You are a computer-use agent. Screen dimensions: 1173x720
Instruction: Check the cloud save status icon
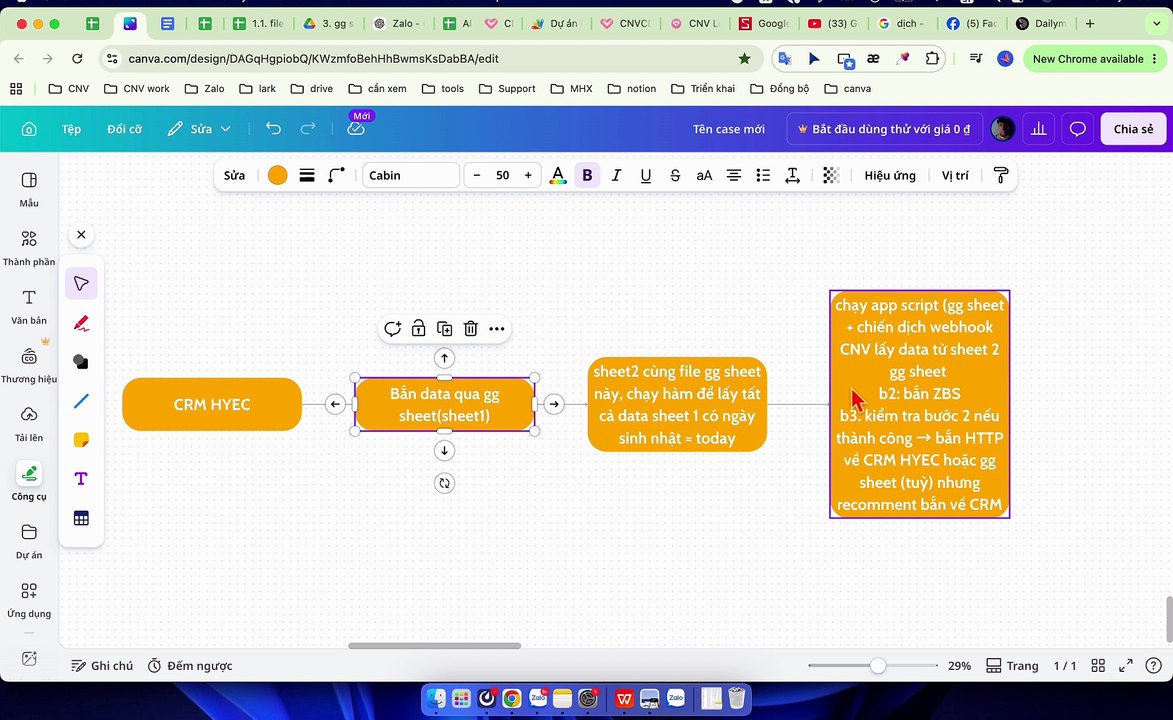pyautogui.click(x=356, y=129)
